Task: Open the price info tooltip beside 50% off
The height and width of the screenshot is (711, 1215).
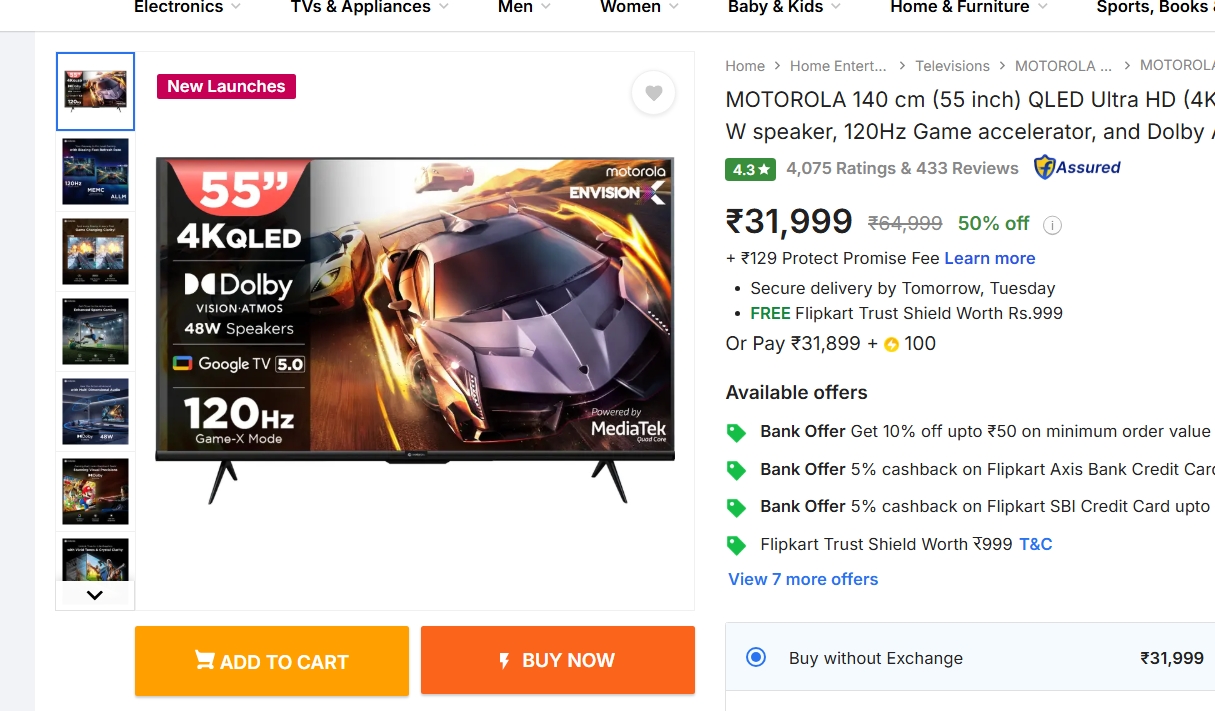Action: point(1052,225)
